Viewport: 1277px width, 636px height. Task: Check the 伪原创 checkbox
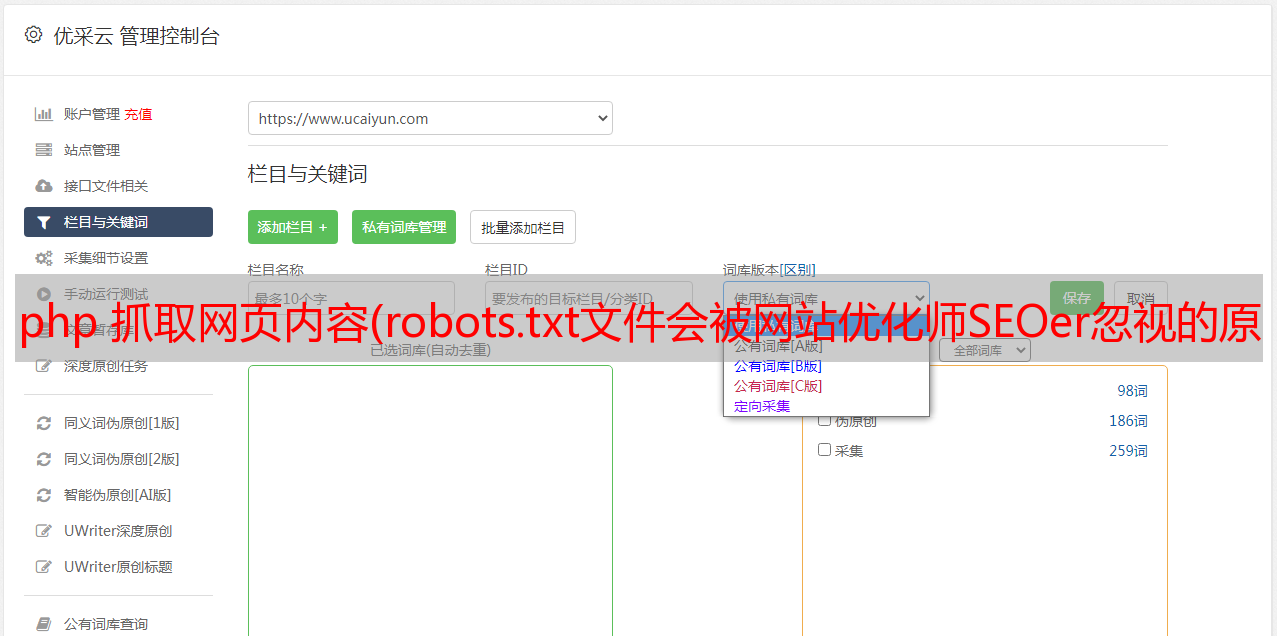click(x=825, y=420)
